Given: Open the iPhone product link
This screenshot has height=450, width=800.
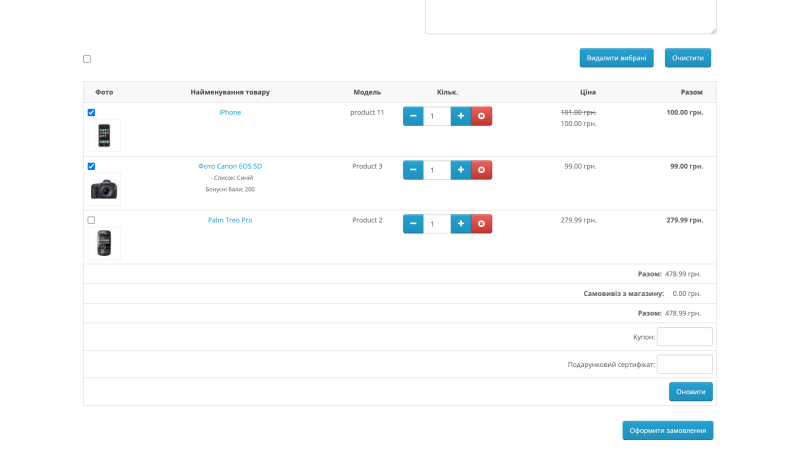Looking at the screenshot, I should (230, 112).
